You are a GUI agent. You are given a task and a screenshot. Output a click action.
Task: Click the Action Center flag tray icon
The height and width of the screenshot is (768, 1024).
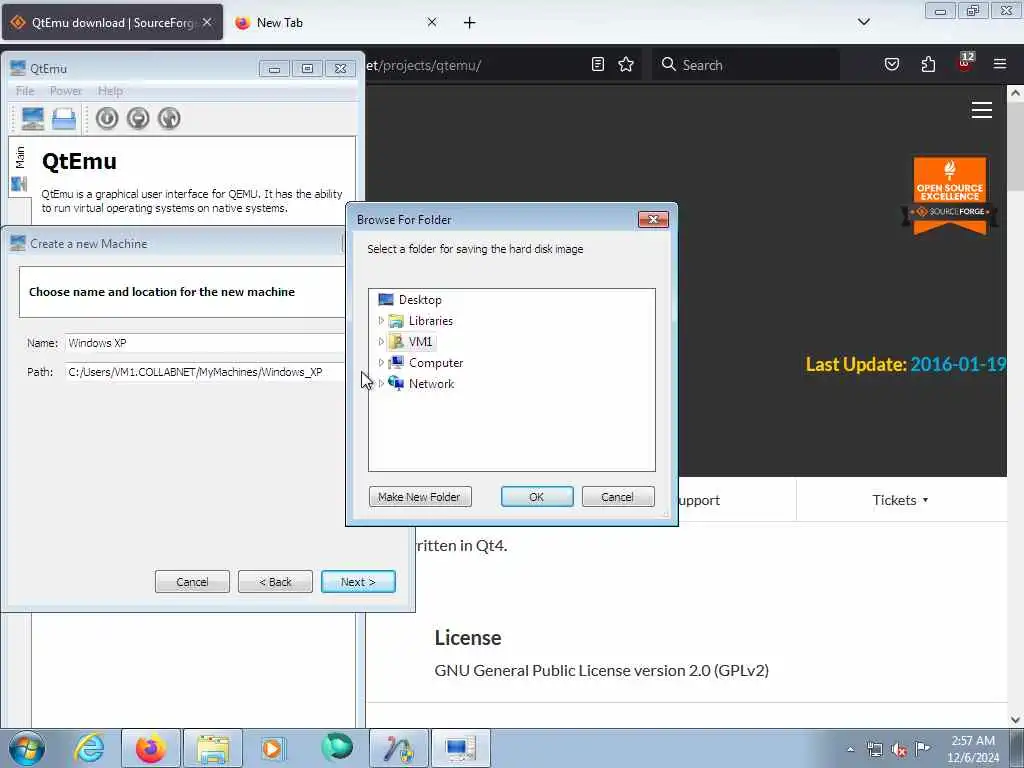coord(922,748)
